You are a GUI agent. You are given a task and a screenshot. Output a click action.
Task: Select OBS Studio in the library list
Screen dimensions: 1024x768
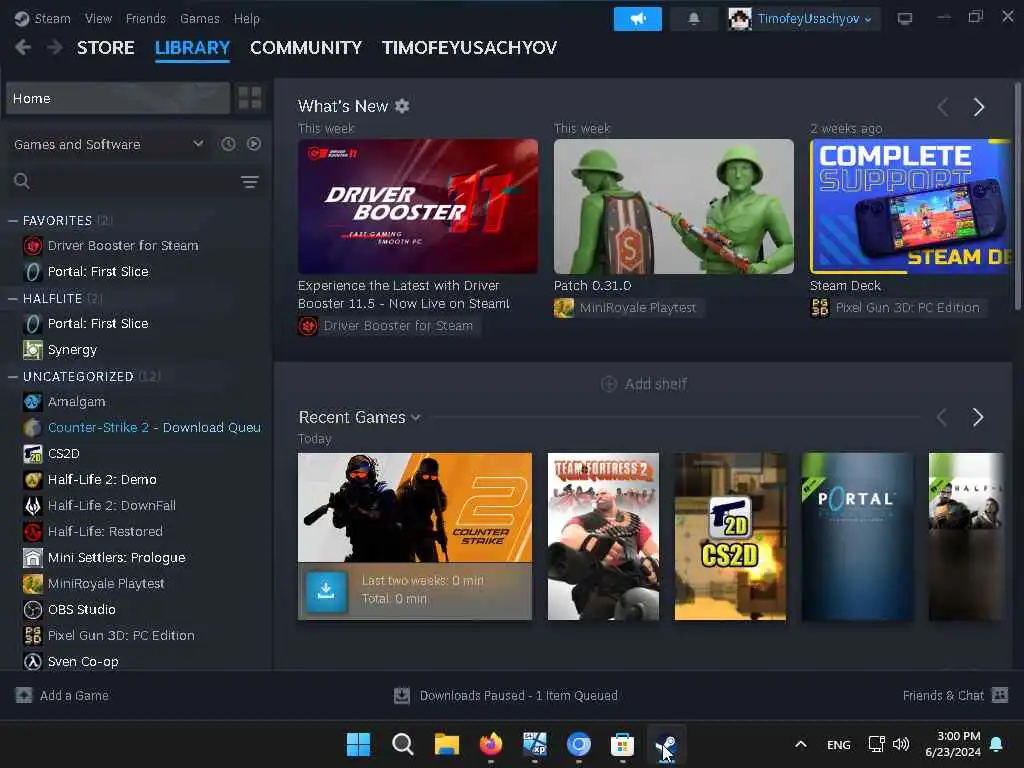[82, 609]
